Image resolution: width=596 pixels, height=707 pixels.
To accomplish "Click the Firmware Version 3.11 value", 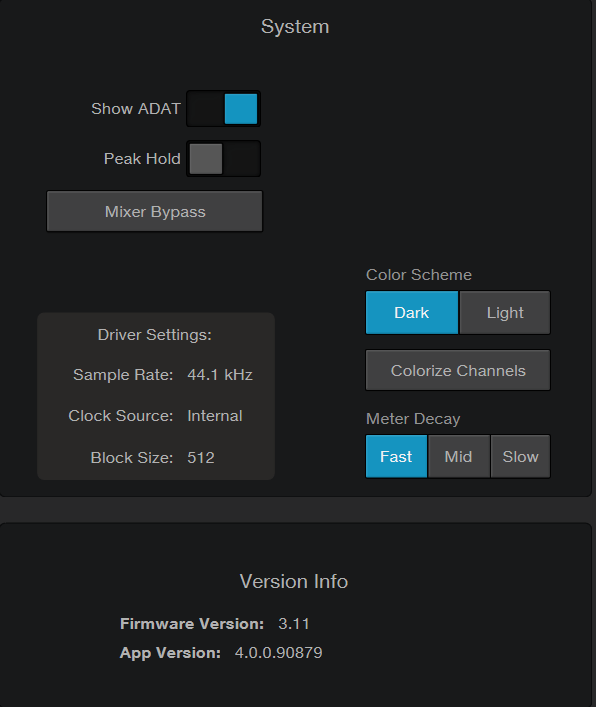I will click(294, 624).
